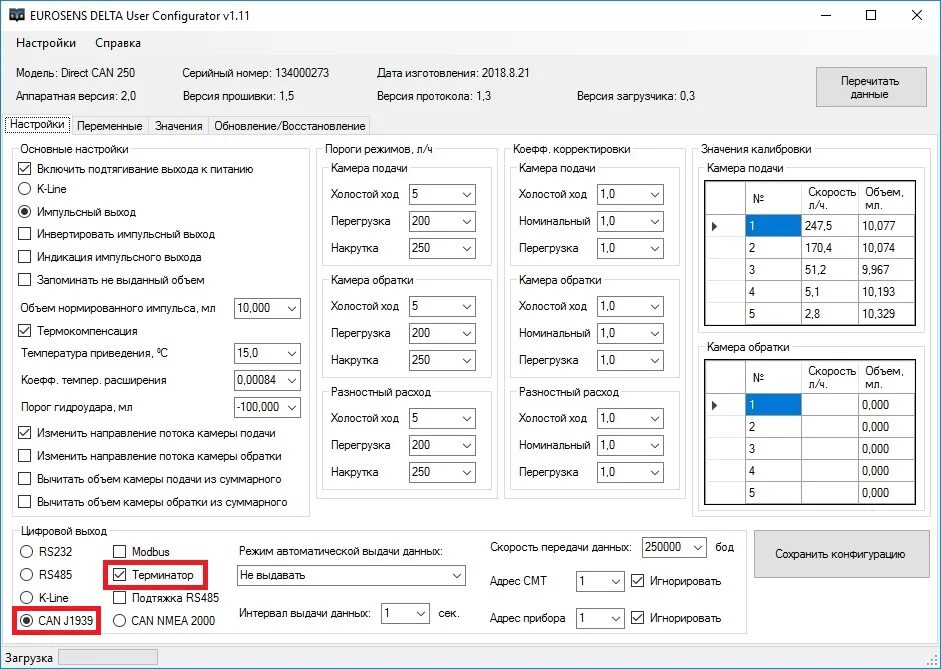Open the Справка menu
Viewport: 941px width, 669px height.
pyautogui.click(x=118, y=43)
